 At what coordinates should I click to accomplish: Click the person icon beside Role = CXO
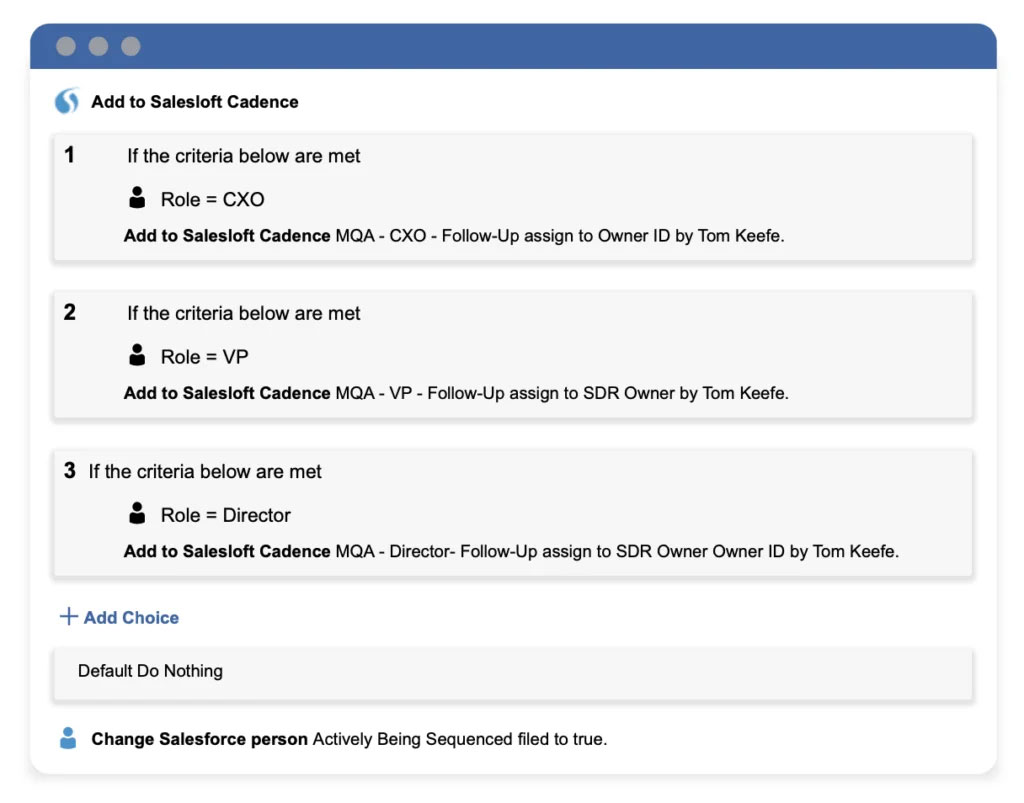click(138, 198)
